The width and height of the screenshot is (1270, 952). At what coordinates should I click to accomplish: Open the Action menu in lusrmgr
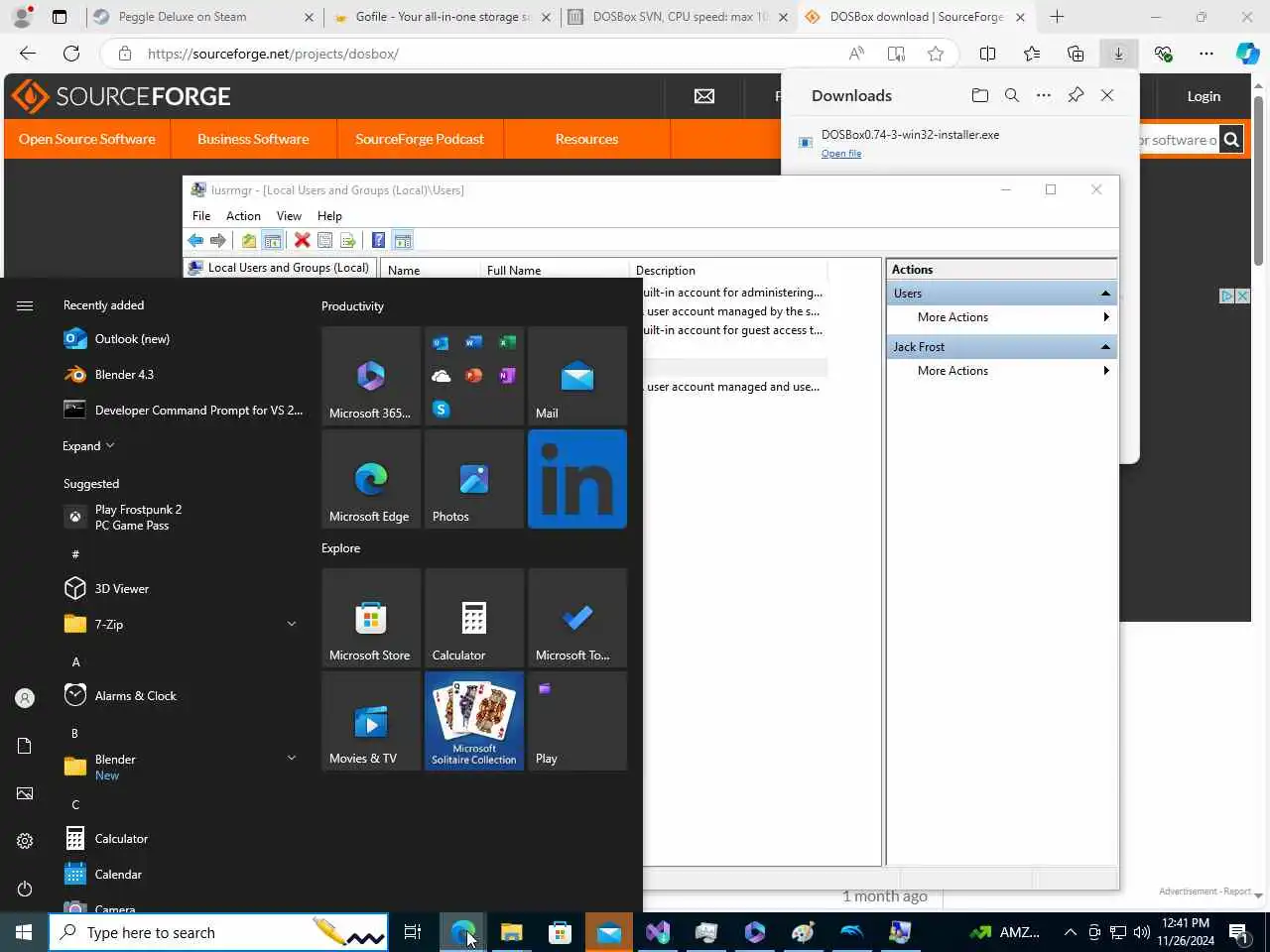243,215
